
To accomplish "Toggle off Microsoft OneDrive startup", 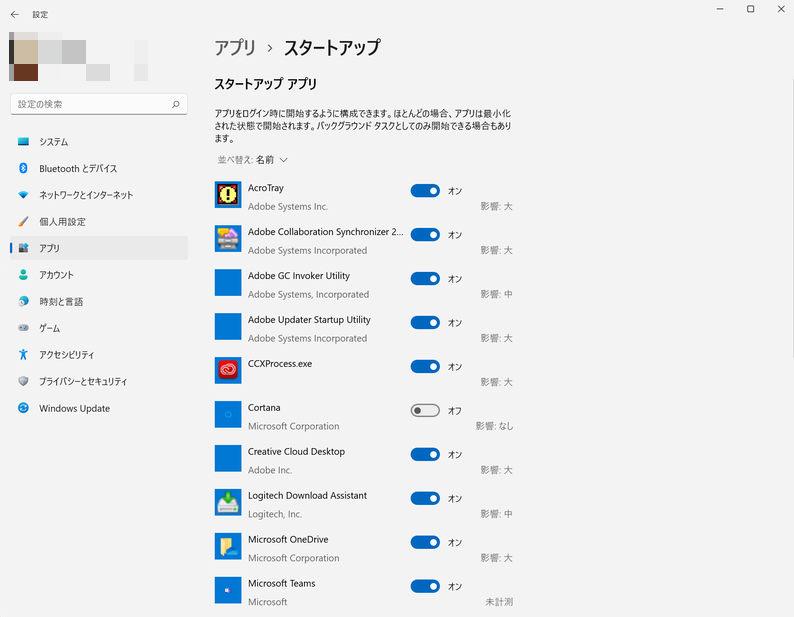I will (x=425, y=543).
